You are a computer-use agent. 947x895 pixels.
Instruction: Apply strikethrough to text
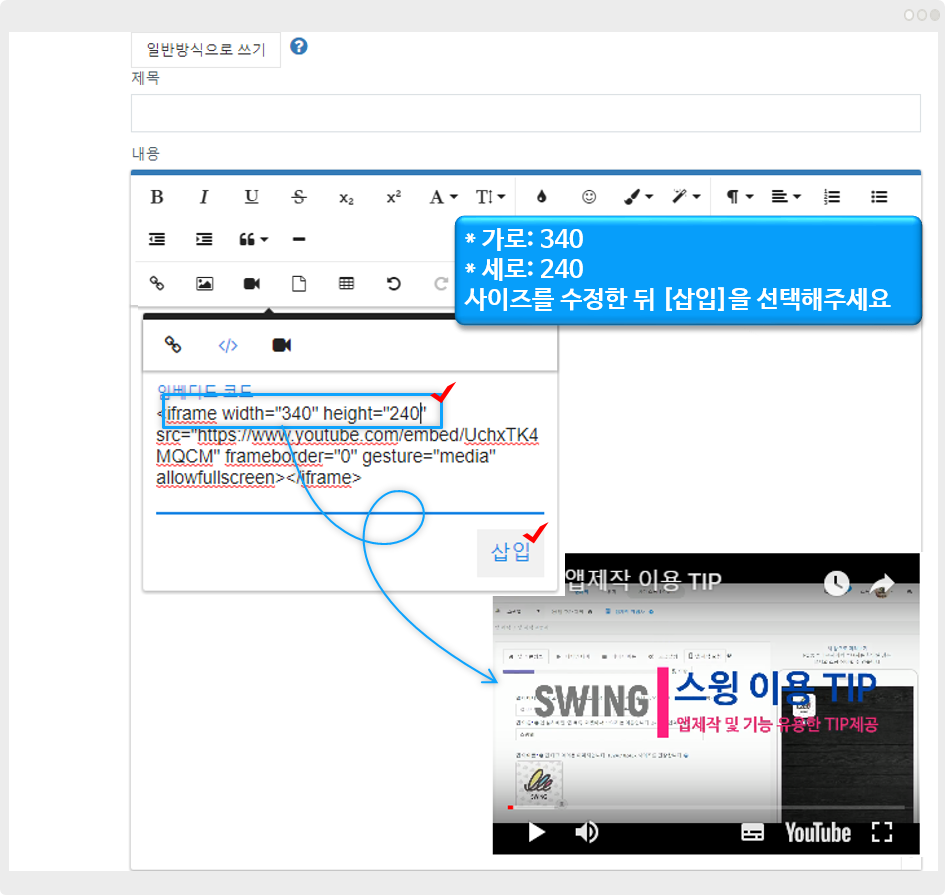[298, 197]
